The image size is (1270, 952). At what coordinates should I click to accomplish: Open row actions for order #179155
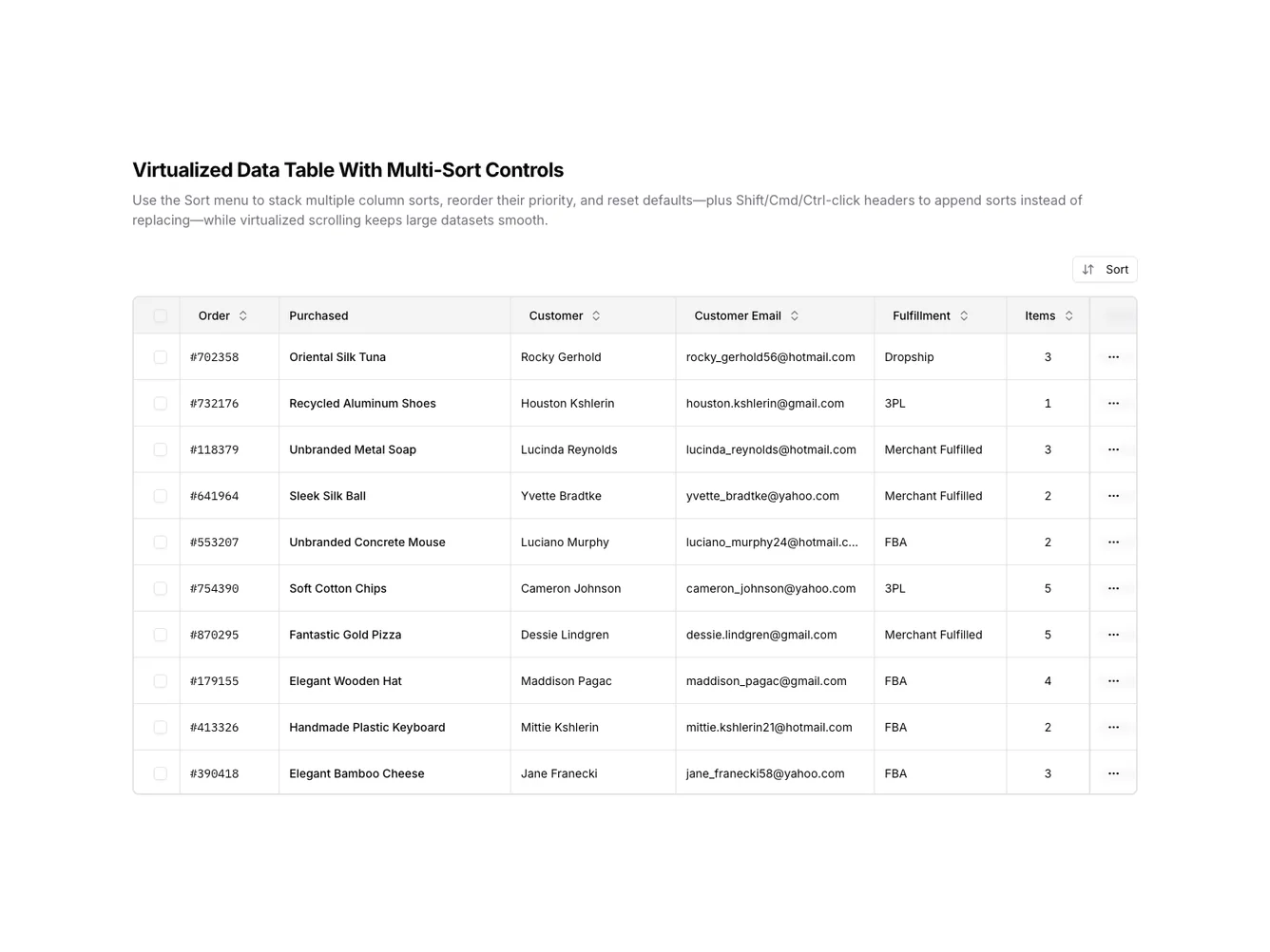(1112, 680)
